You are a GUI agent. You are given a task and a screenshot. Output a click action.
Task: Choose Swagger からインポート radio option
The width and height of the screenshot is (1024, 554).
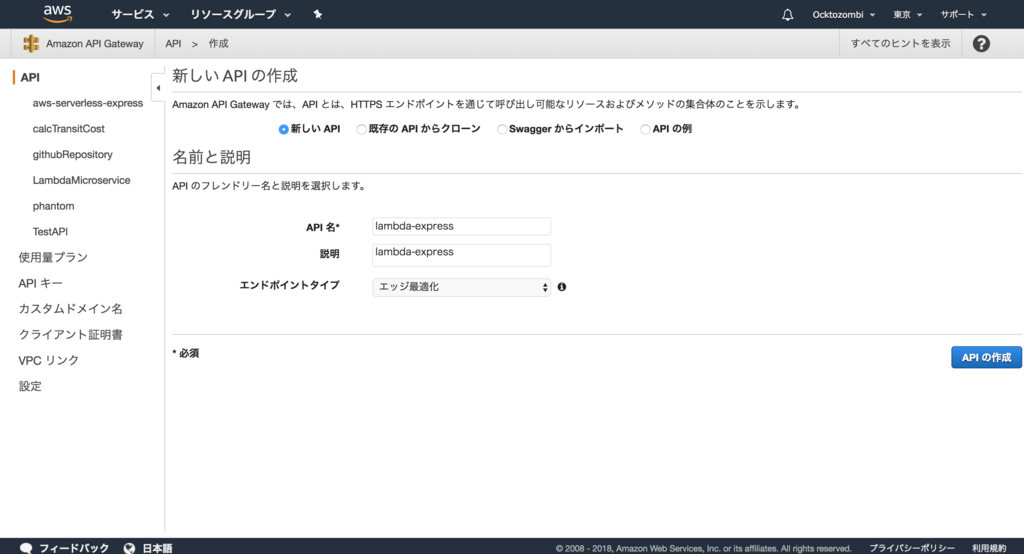click(x=502, y=129)
